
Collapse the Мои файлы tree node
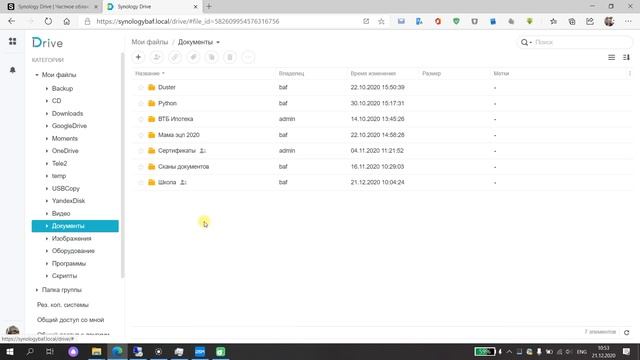[37, 75]
